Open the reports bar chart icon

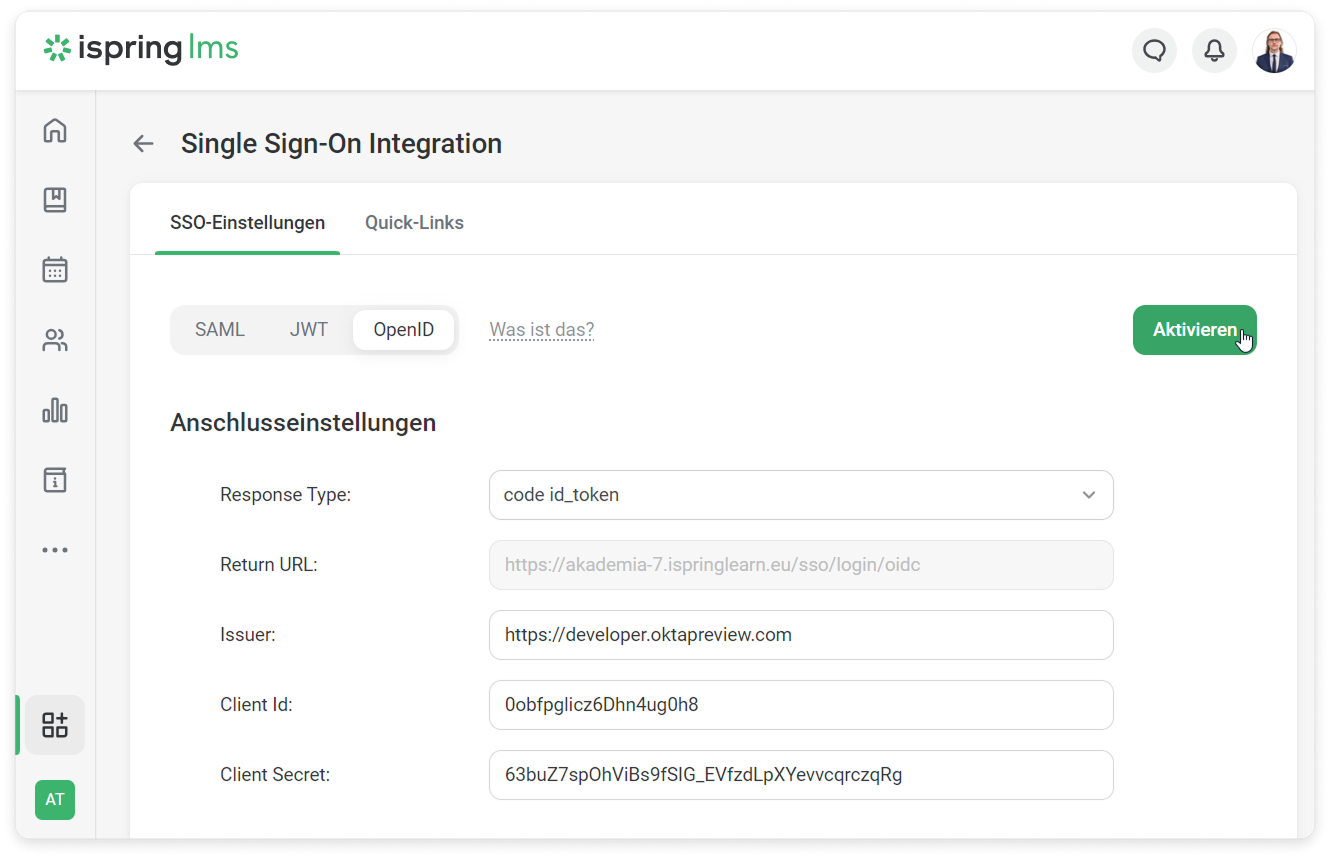pos(55,410)
